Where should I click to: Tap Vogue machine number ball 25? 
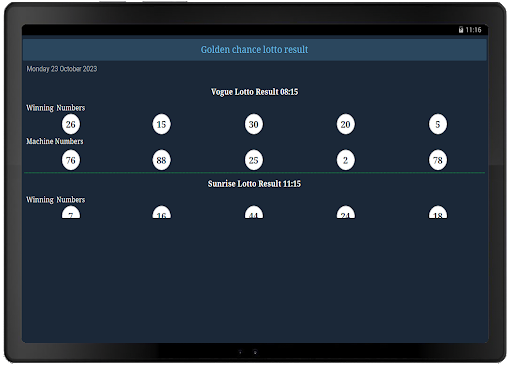tap(254, 160)
